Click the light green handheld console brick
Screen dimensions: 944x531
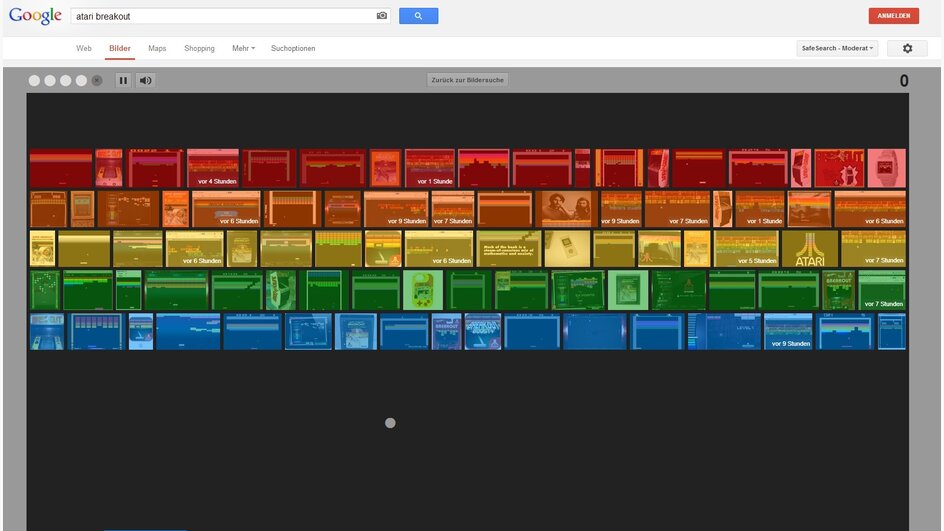click(423, 290)
